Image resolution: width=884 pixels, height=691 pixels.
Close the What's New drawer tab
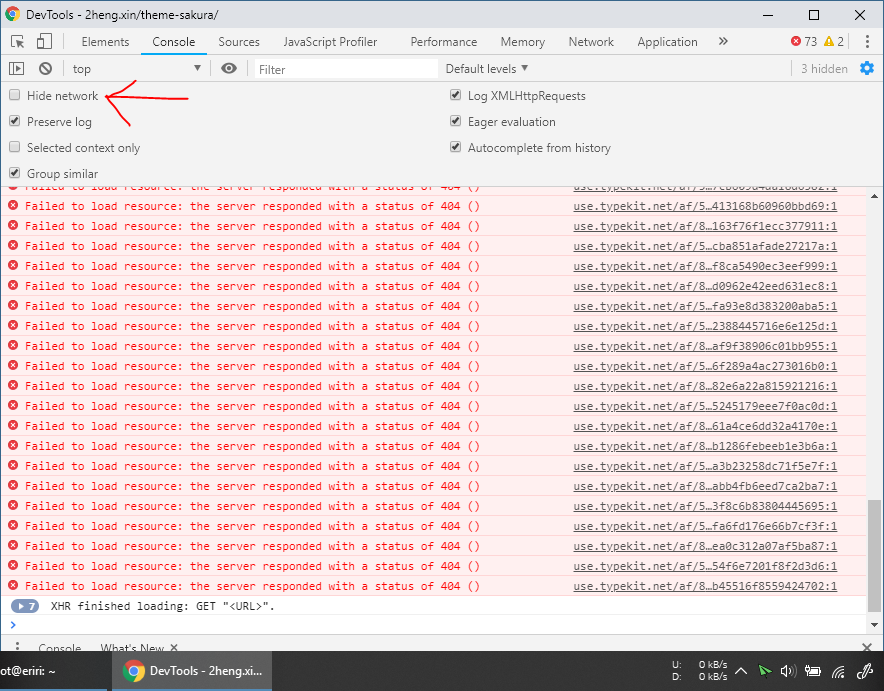click(174, 648)
